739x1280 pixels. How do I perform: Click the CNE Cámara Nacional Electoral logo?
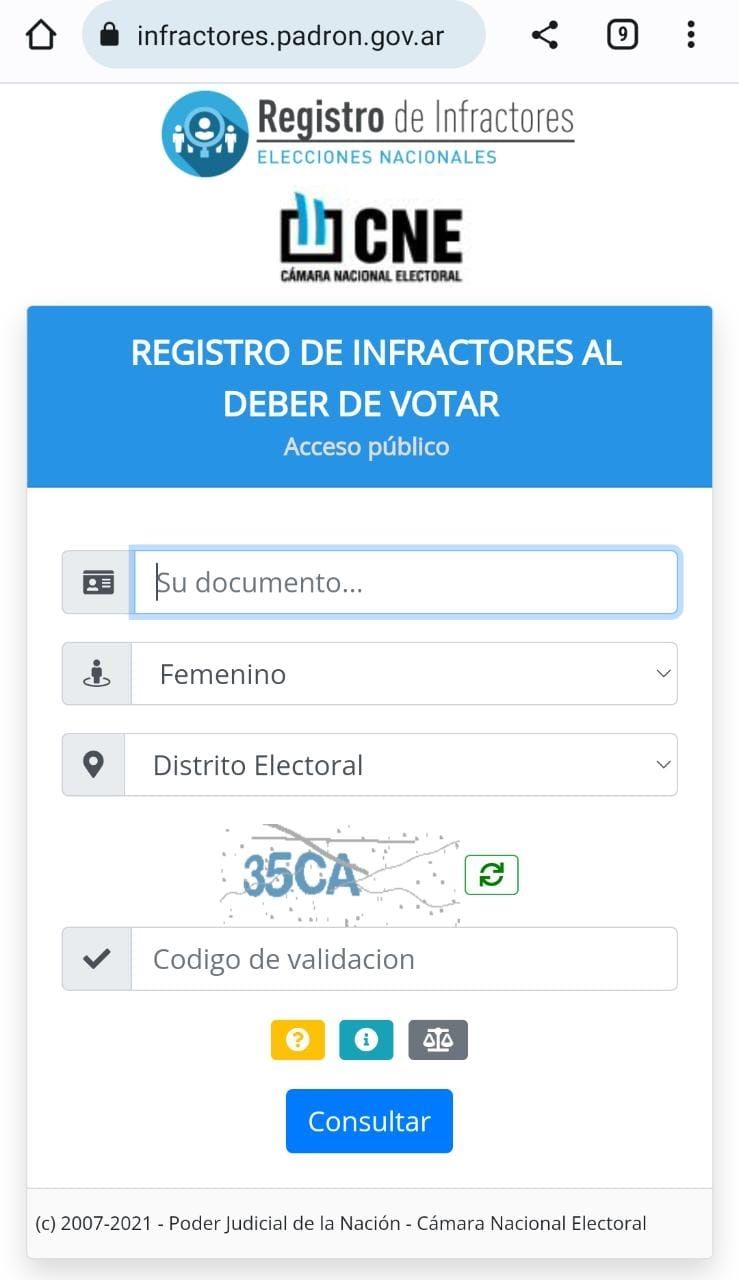click(x=371, y=237)
